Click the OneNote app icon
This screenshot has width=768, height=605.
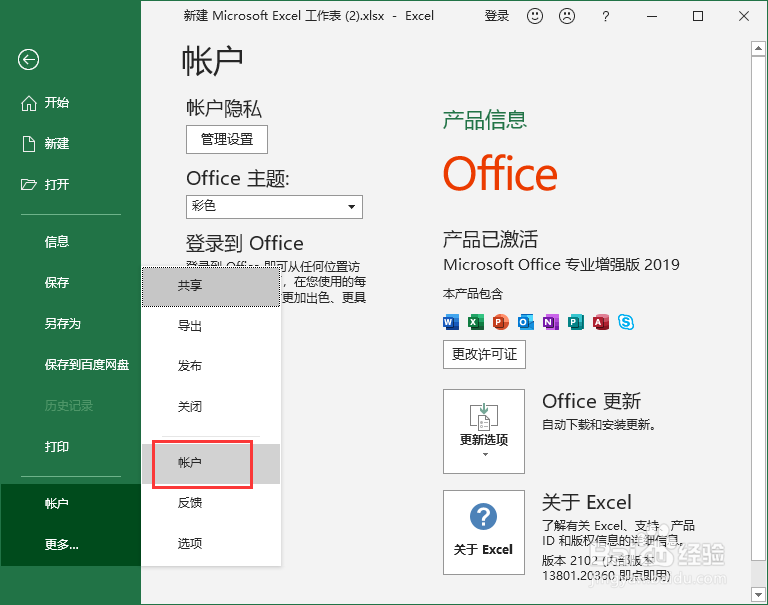[x=551, y=322]
